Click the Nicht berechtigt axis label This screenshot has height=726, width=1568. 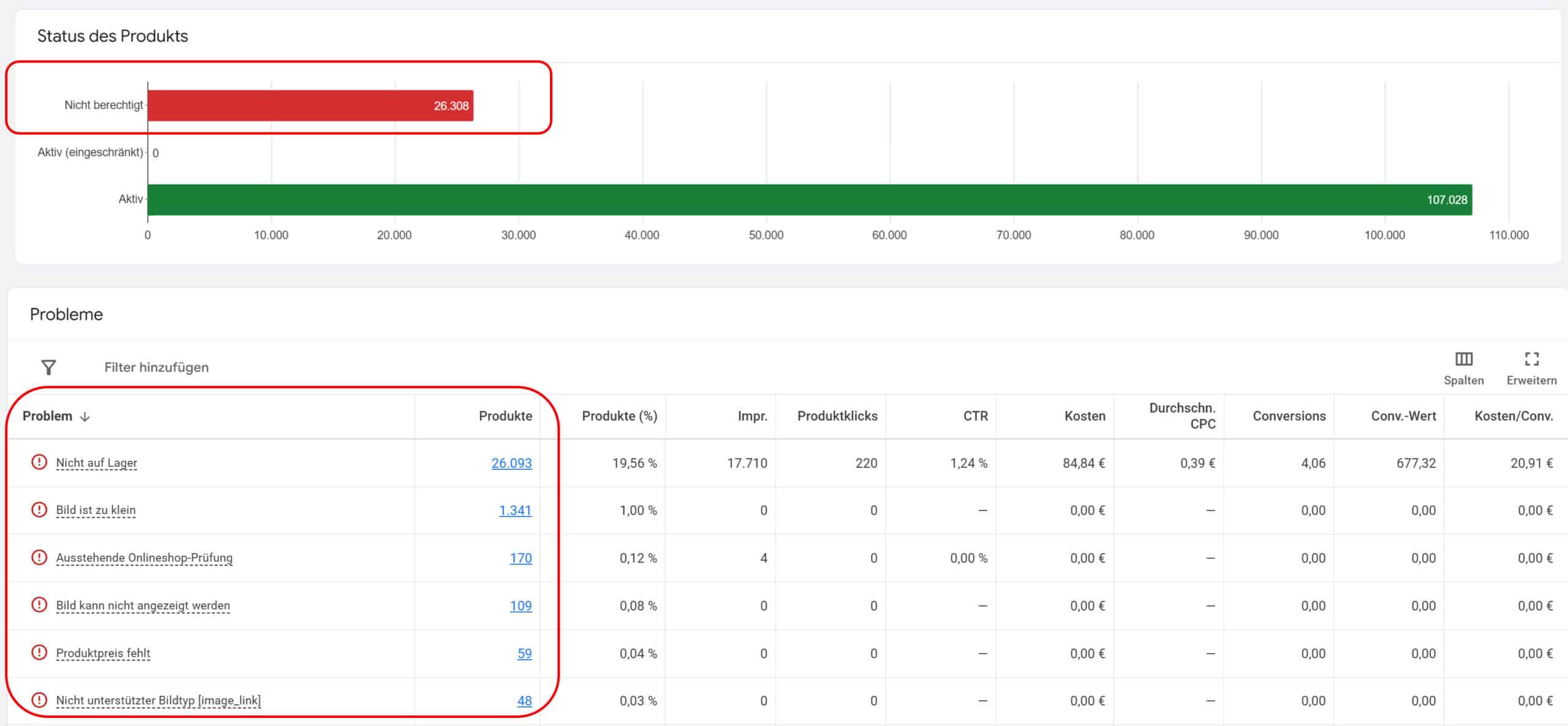104,105
